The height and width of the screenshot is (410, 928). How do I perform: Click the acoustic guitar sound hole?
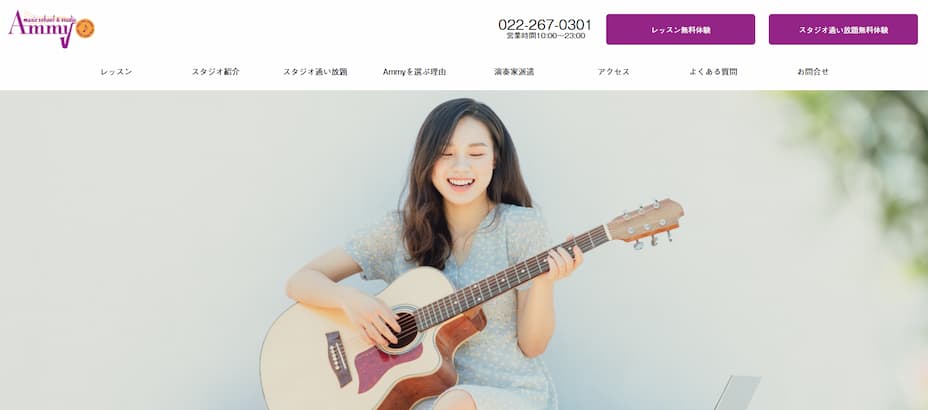[405, 330]
